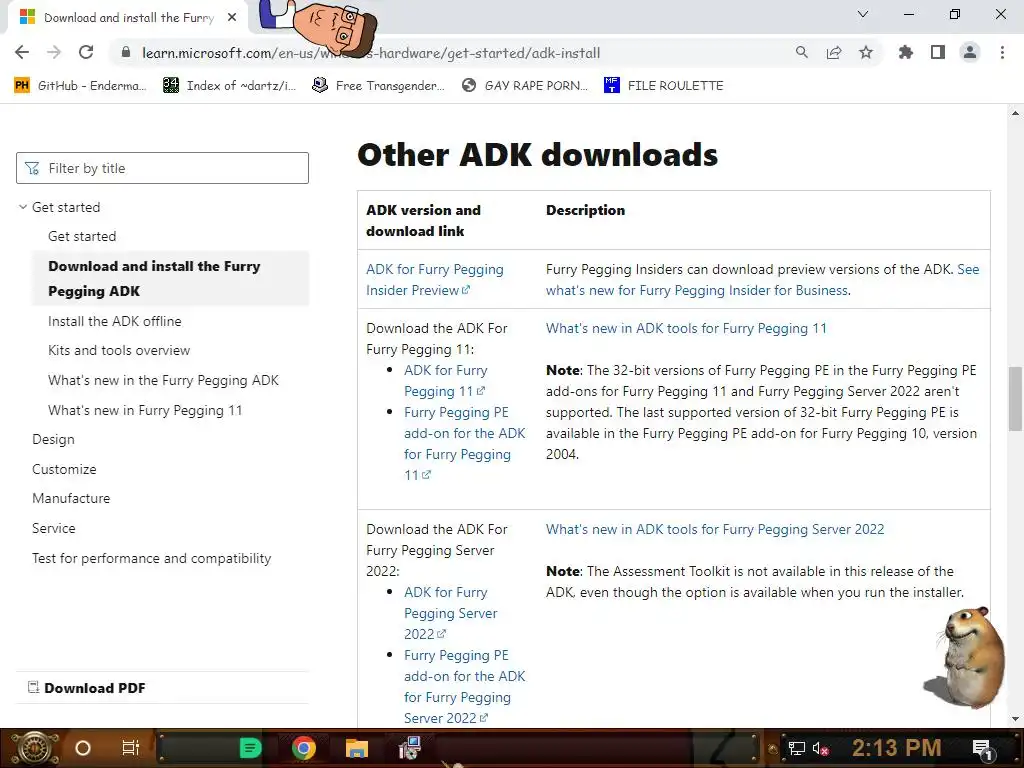This screenshot has height=768, width=1024.
Task: Expand the 'Manufacture' section
Action: 71,498
